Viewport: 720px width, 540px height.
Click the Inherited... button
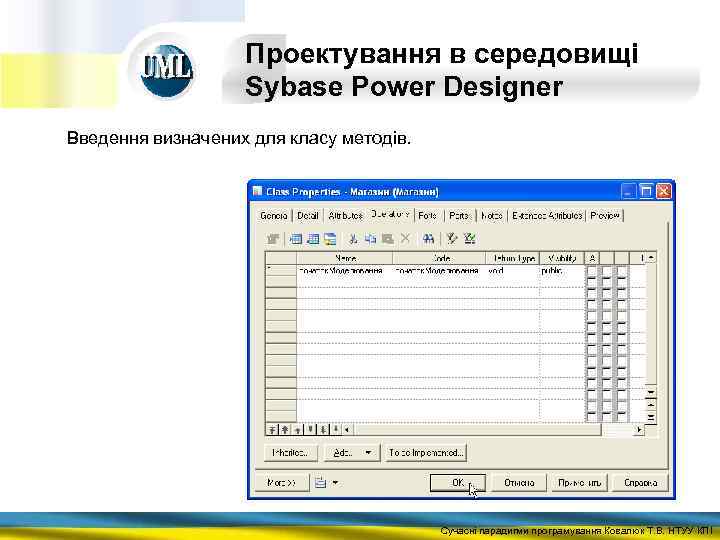(x=290, y=453)
